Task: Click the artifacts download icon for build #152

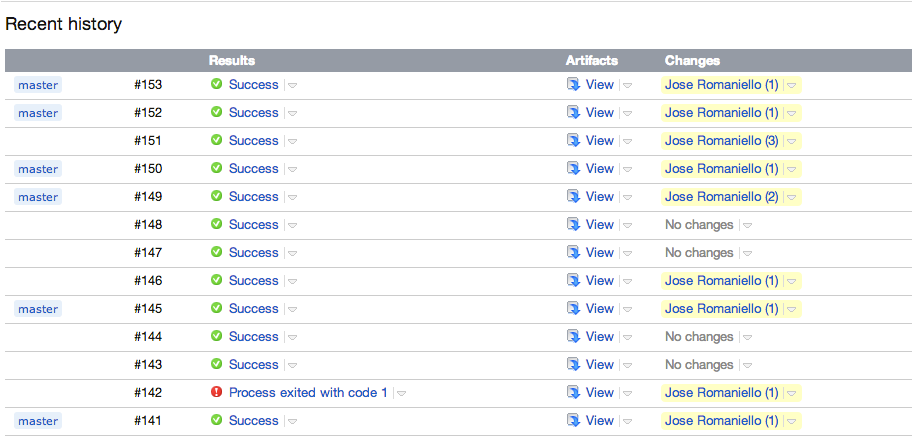Action: 573,113
